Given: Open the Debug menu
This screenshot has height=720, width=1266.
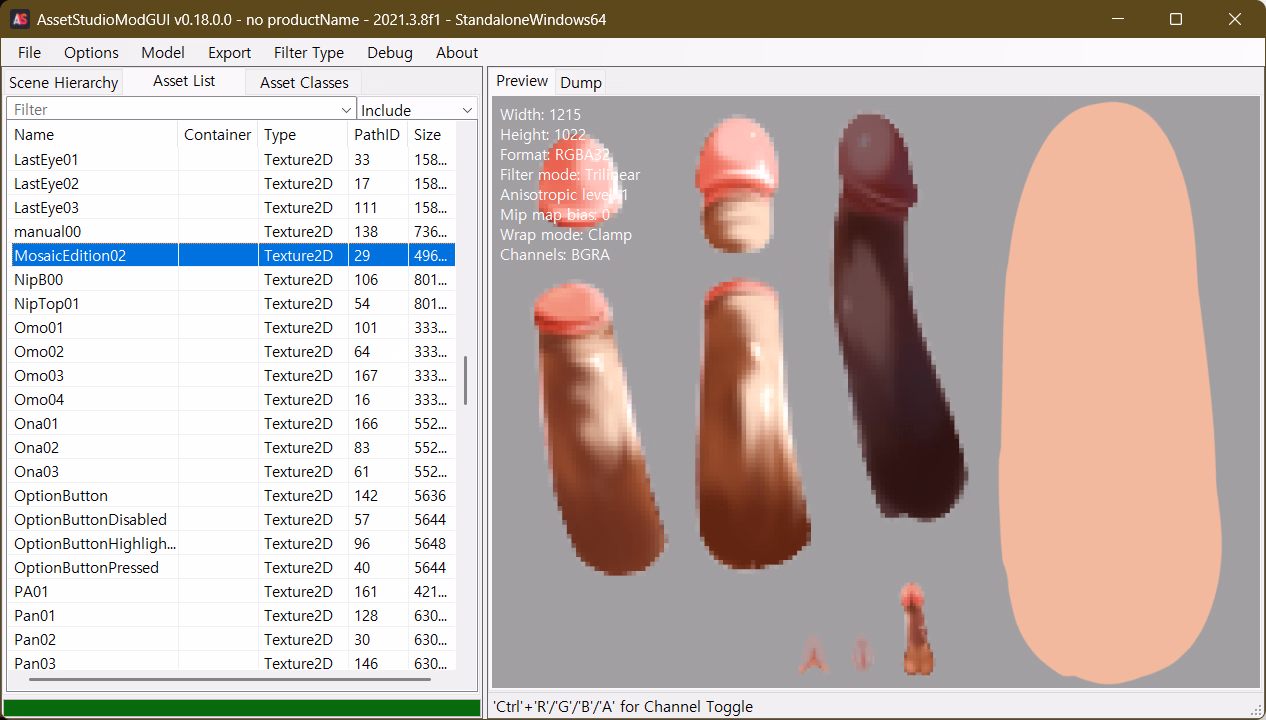Looking at the screenshot, I should click(x=389, y=53).
